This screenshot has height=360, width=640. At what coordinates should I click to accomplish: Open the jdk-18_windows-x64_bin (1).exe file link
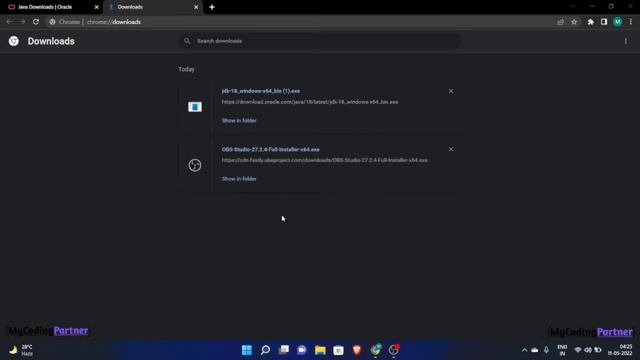tap(261, 91)
